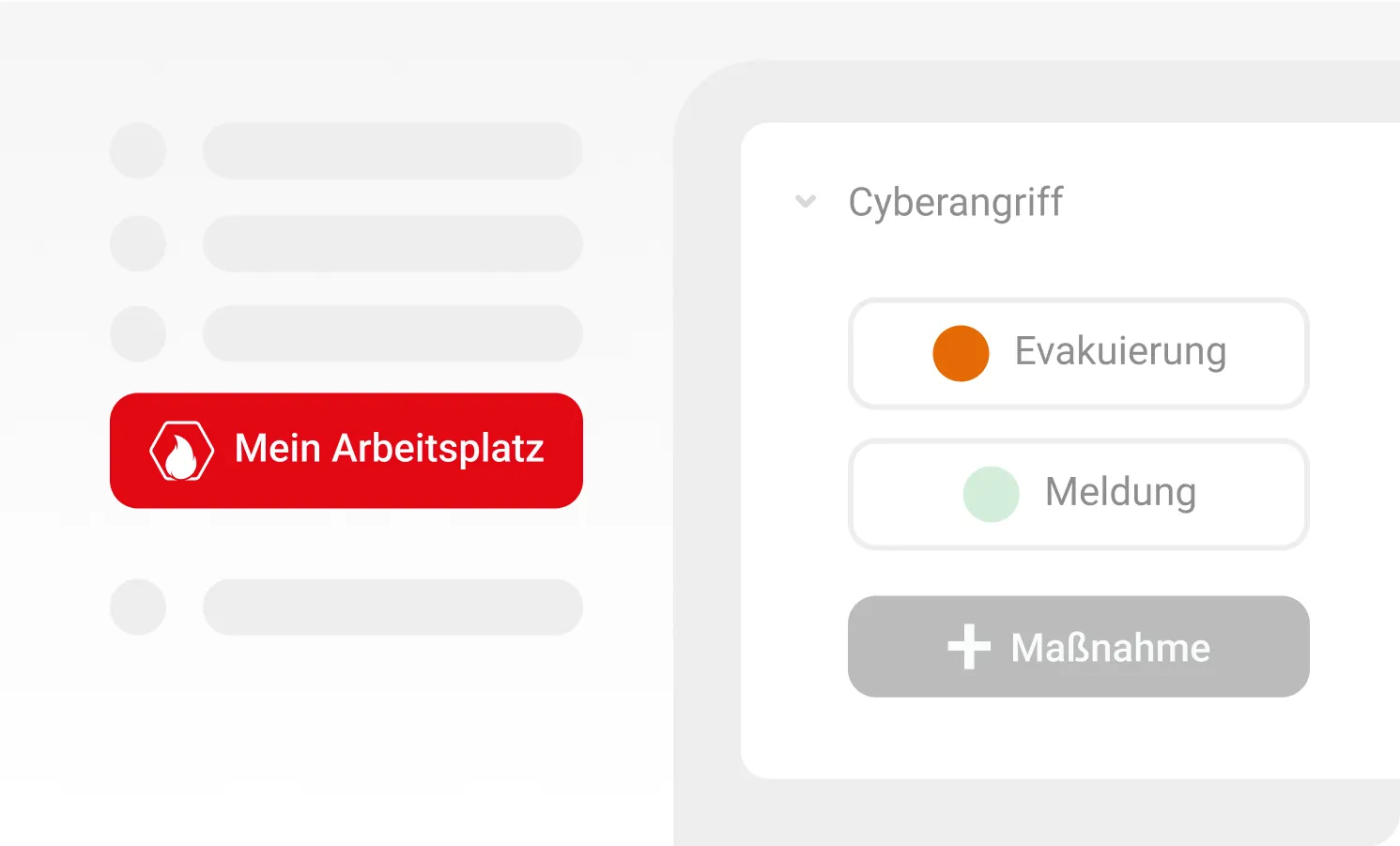Image resolution: width=1400 pixels, height=846 pixels.
Task: Select the topmost gray circle in the sidebar
Action: point(138,150)
